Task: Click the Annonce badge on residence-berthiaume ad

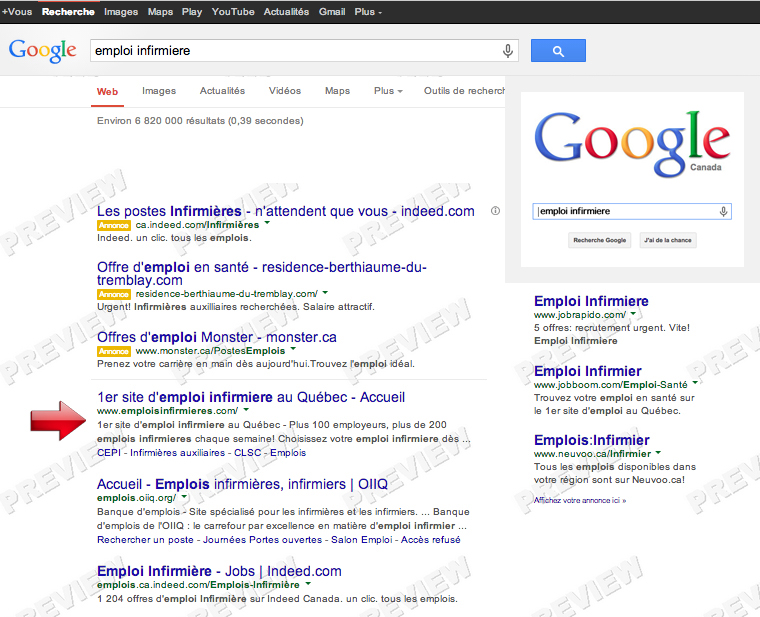Action: point(113,294)
